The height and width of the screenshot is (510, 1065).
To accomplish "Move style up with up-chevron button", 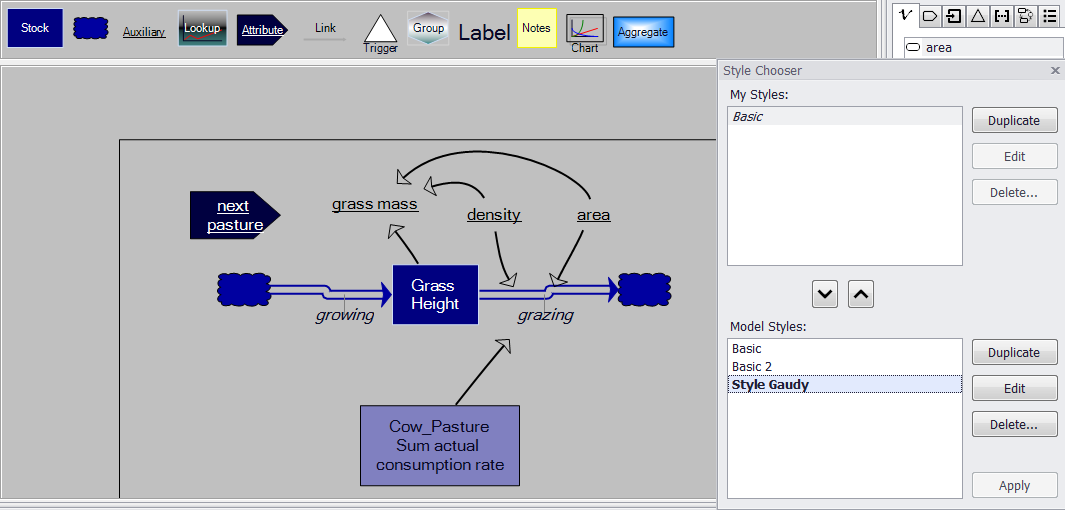I will 861,294.
